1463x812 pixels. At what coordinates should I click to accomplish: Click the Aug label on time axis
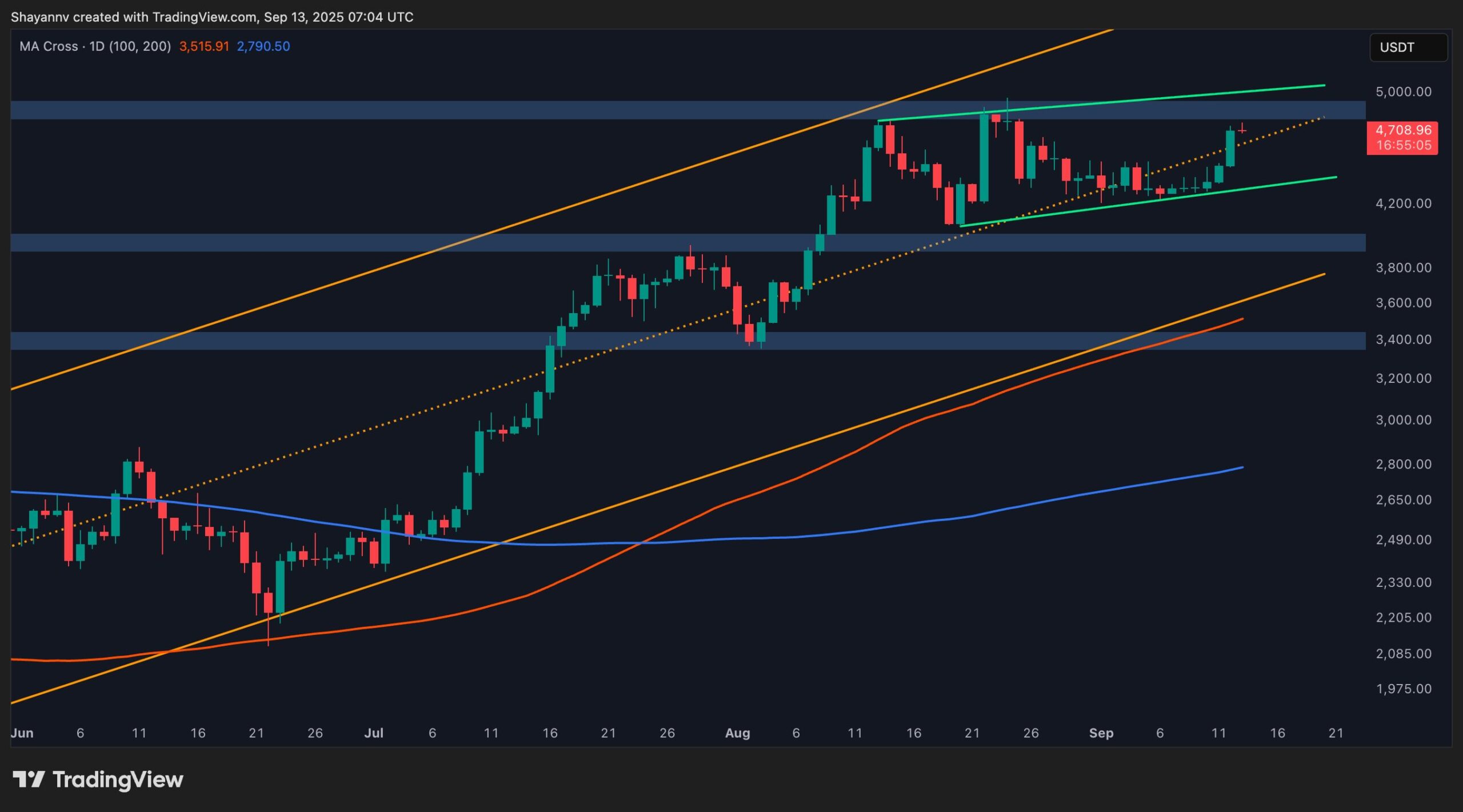(737, 733)
